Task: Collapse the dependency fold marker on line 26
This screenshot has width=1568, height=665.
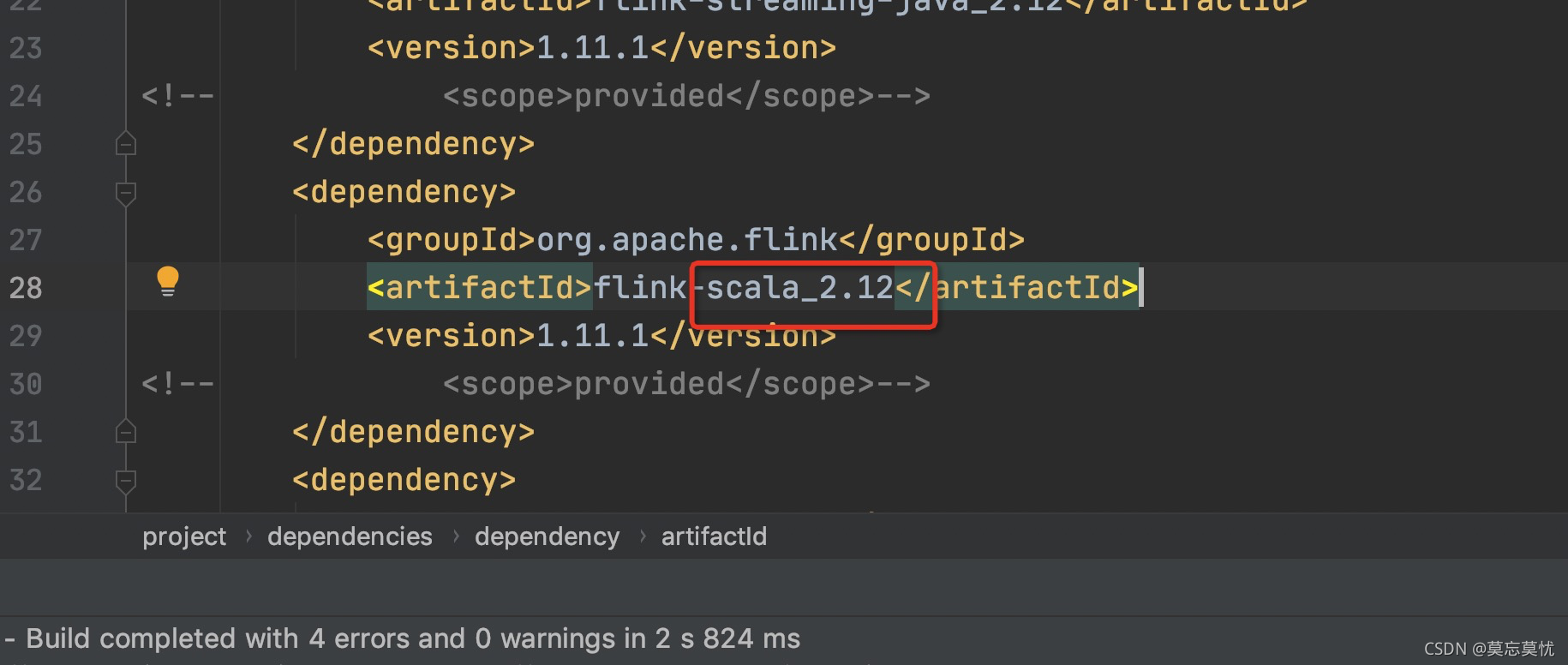Action: click(x=126, y=194)
